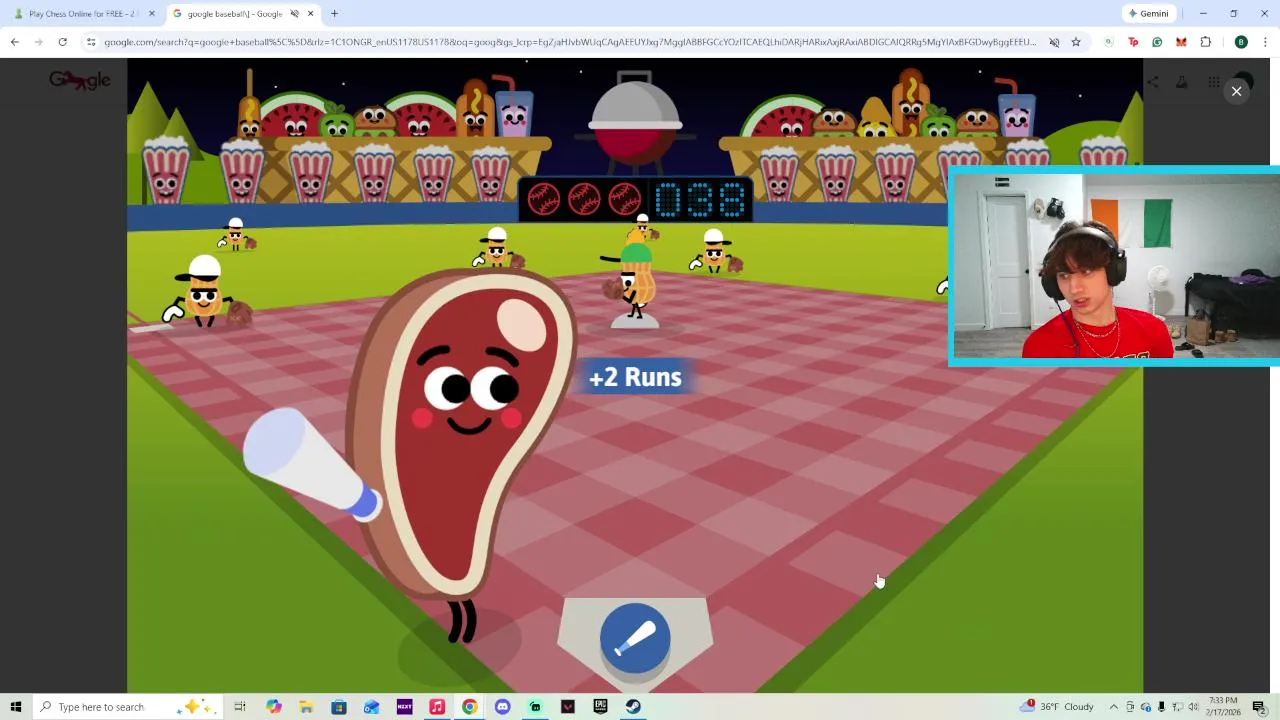Viewport: 1280px width, 720px height.
Task: Open File Explorer from the taskbar
Action: point(306,707)
